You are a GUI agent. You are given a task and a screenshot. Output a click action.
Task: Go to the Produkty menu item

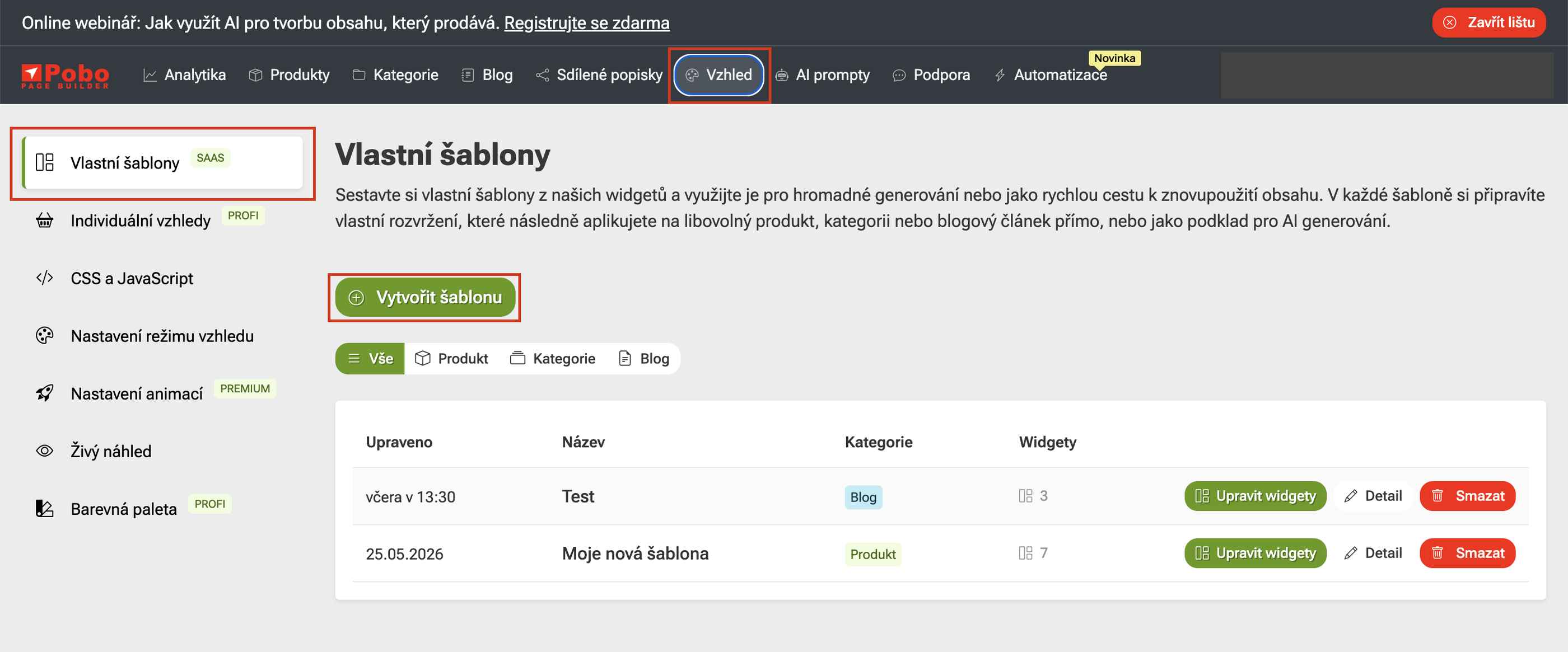[289, 75]
